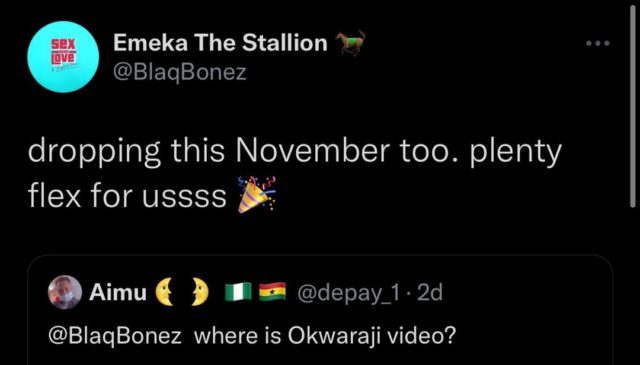Click the Nigerian flag emoji

[238, 293]
